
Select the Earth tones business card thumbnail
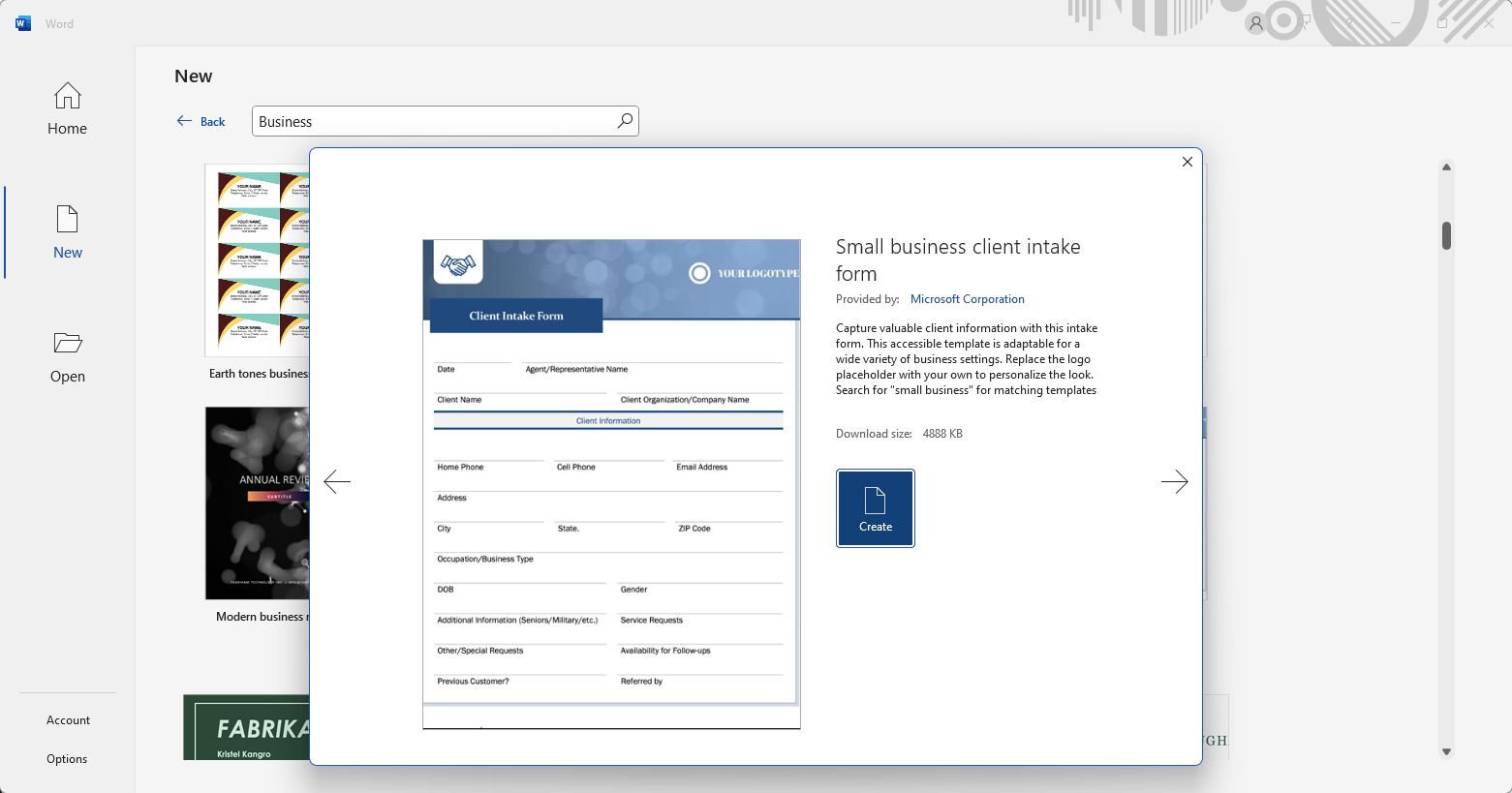258,260
